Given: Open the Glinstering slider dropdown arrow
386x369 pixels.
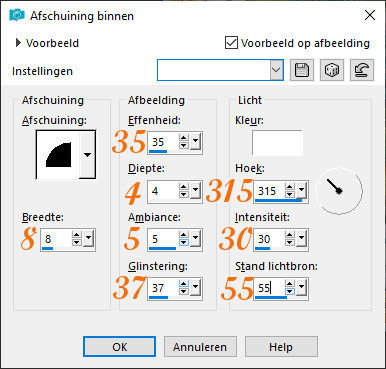Looking at the screenshot, I should point(196,288).
